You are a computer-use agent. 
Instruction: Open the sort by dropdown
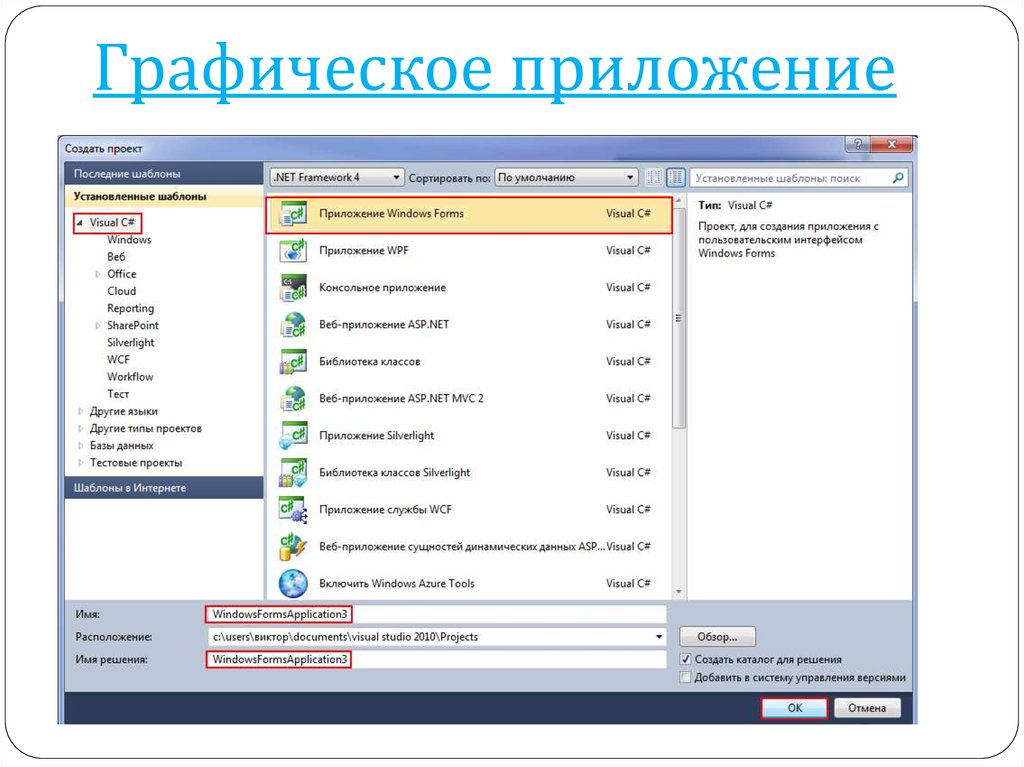click(x=566, y=178)
